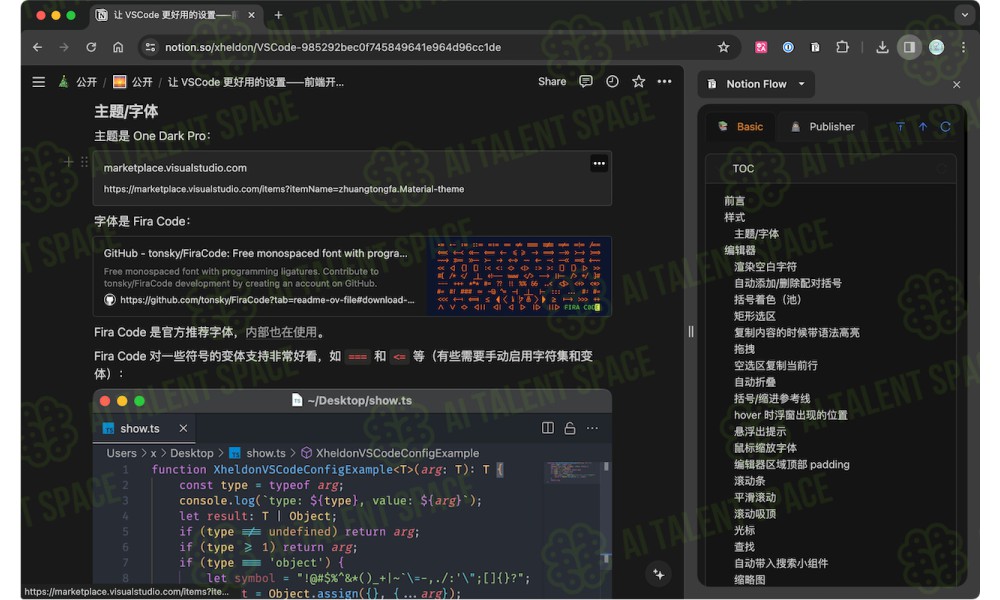Go back to the previous page
This screenshot has width=1000, height=600.
[38, 47]
